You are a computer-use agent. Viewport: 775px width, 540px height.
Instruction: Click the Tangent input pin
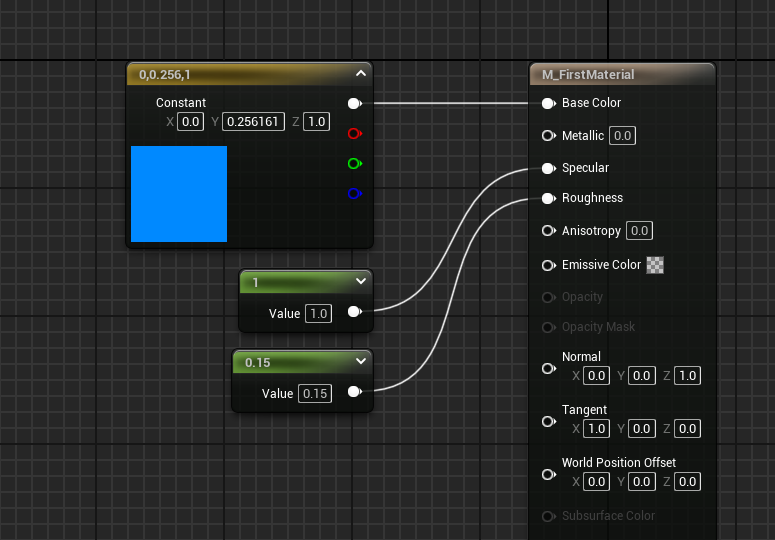(549, 421)
